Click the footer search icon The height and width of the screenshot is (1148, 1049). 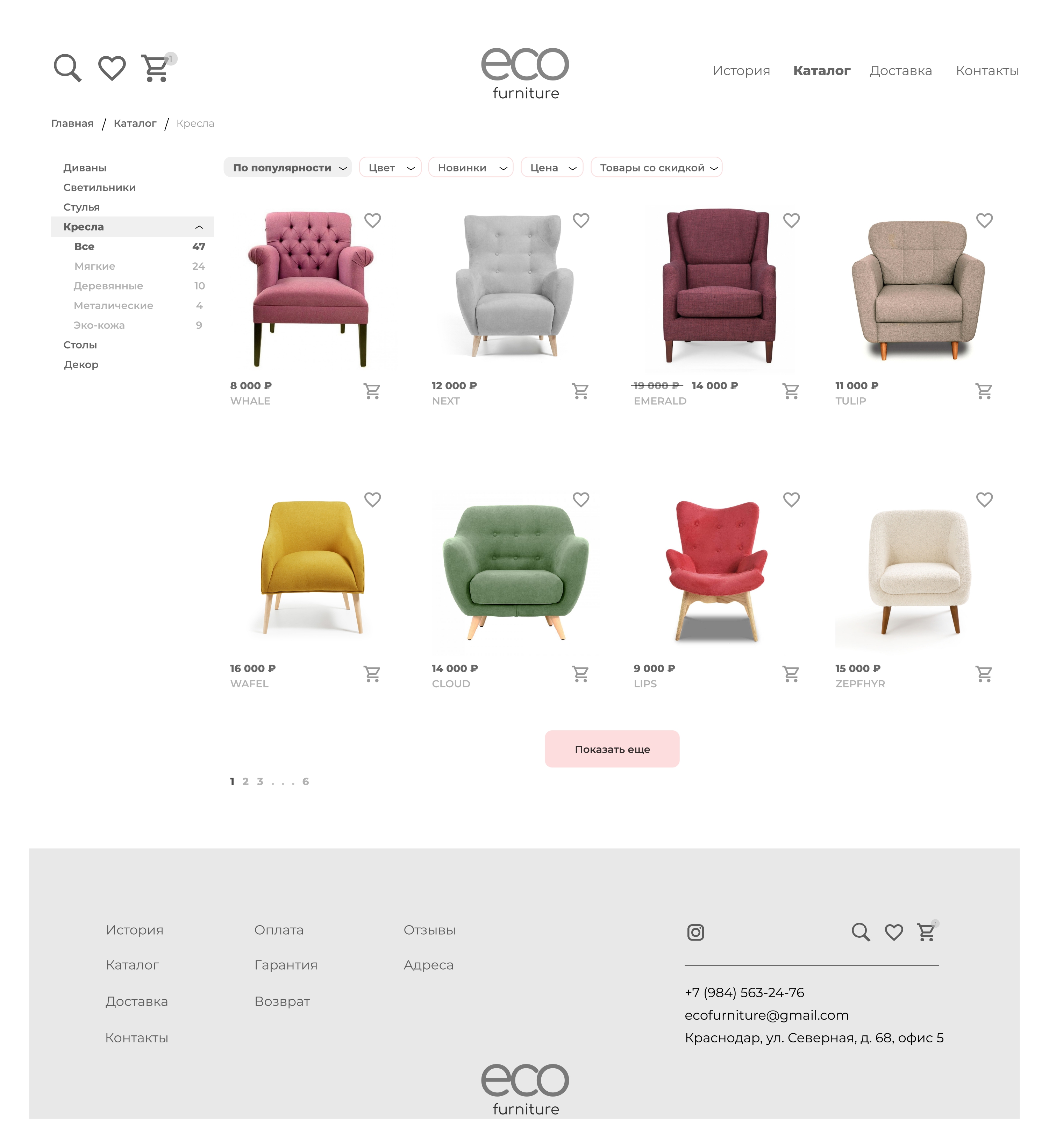861,932
